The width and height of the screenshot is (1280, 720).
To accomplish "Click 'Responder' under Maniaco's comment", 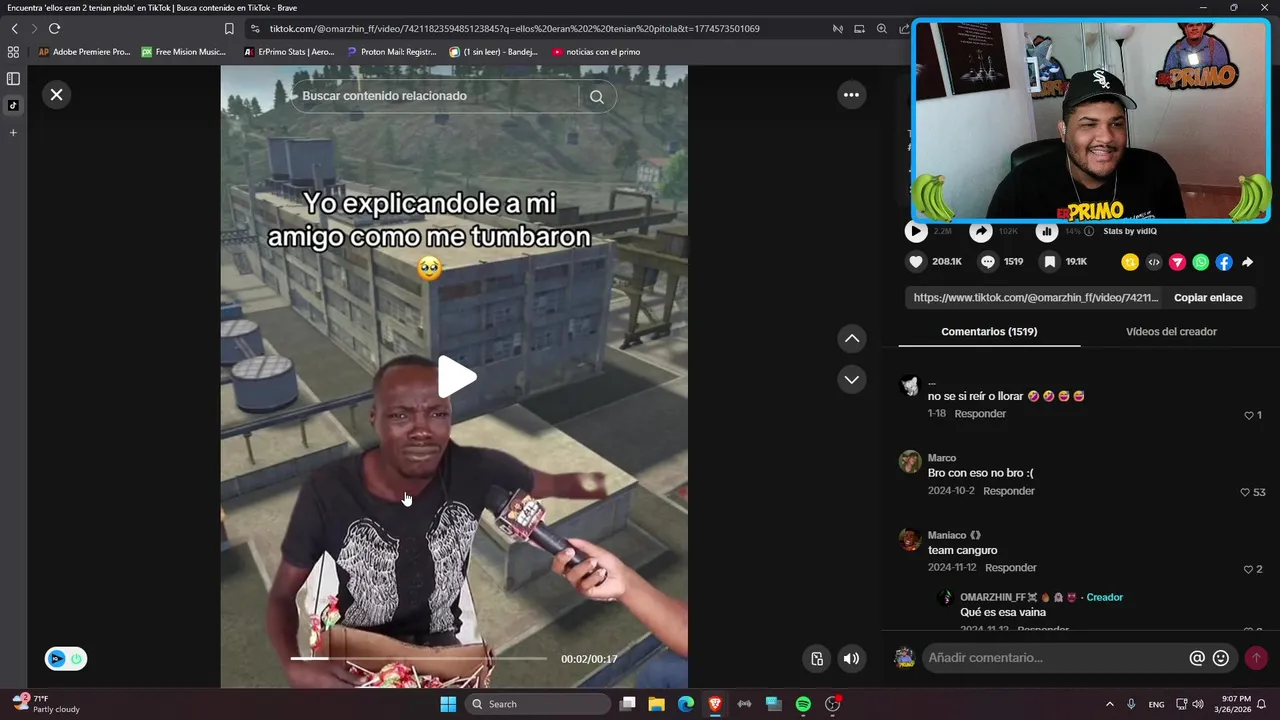I will 1011,568.
